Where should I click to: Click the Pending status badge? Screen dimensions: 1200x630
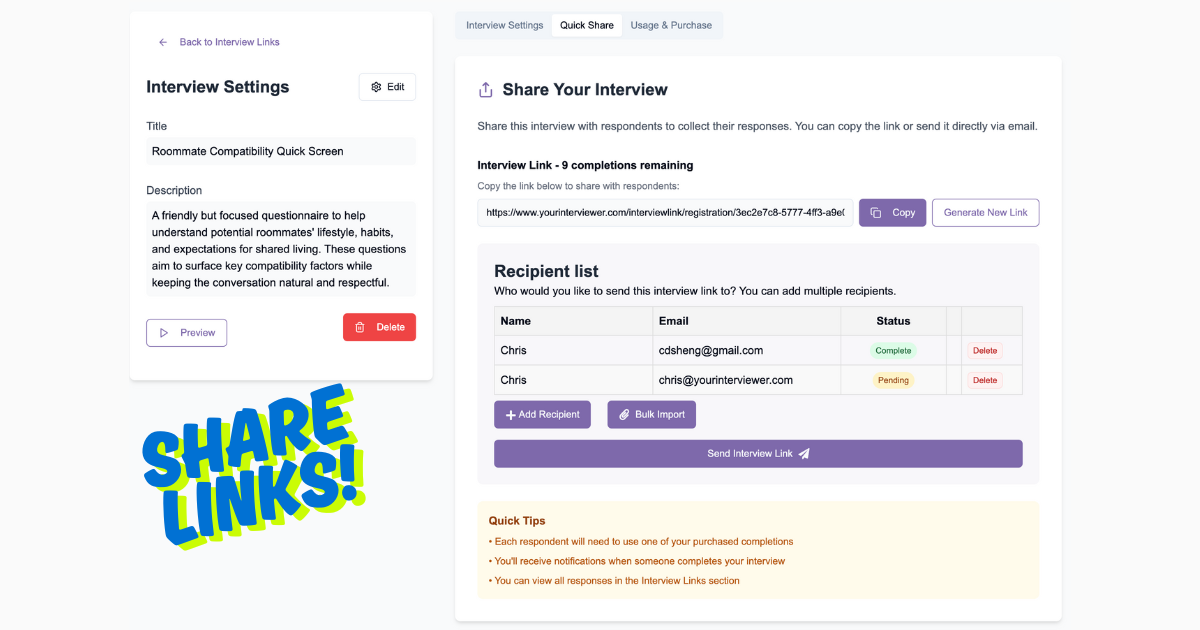pos(893,380)
